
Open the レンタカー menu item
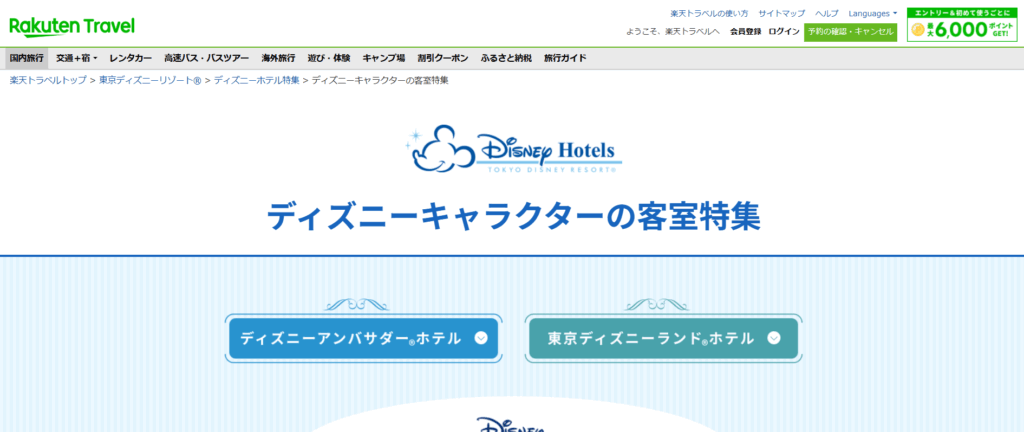(131, 58)
